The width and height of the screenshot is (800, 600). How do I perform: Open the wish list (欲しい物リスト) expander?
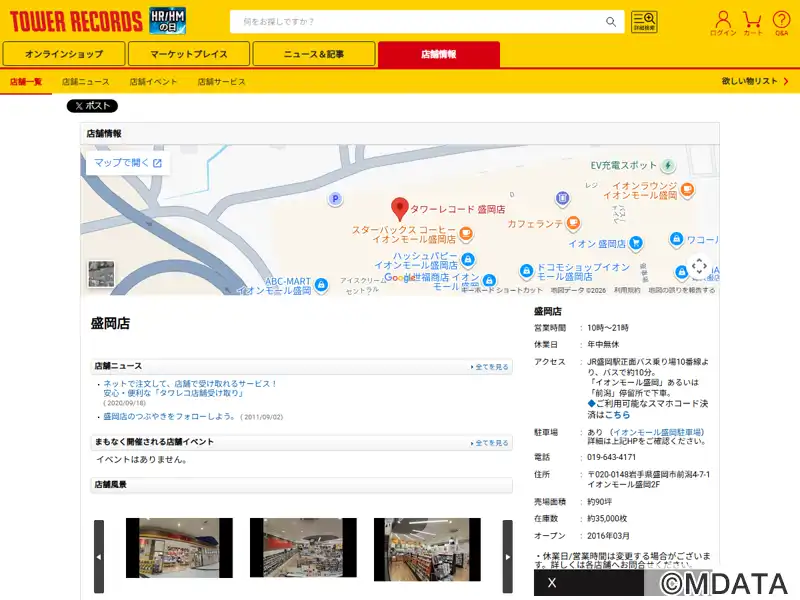(753, 81)
